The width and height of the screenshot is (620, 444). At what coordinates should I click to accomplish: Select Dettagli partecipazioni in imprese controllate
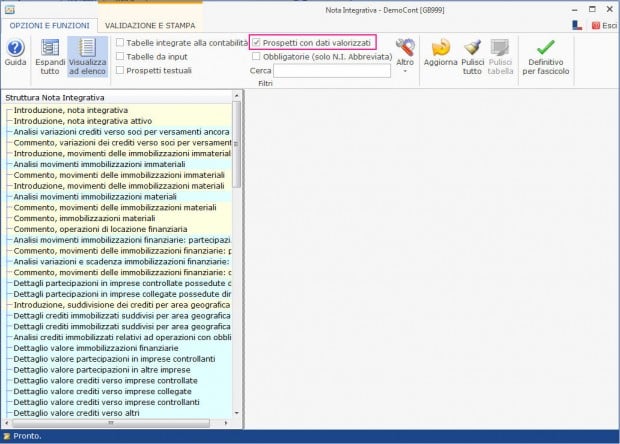pos(123,283)
